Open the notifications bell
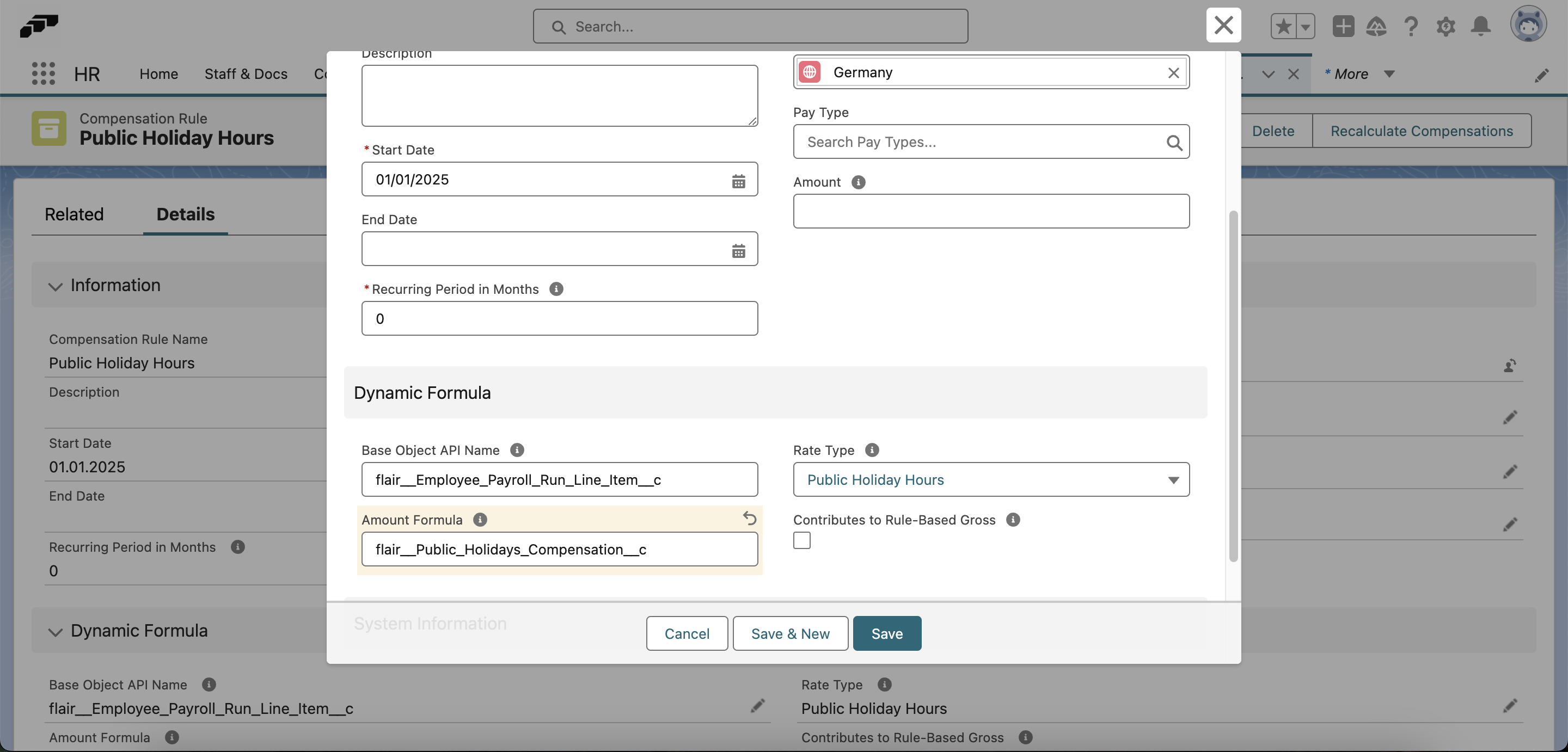The width and height of the screenshot is (1568, 752). [1481, 26]
